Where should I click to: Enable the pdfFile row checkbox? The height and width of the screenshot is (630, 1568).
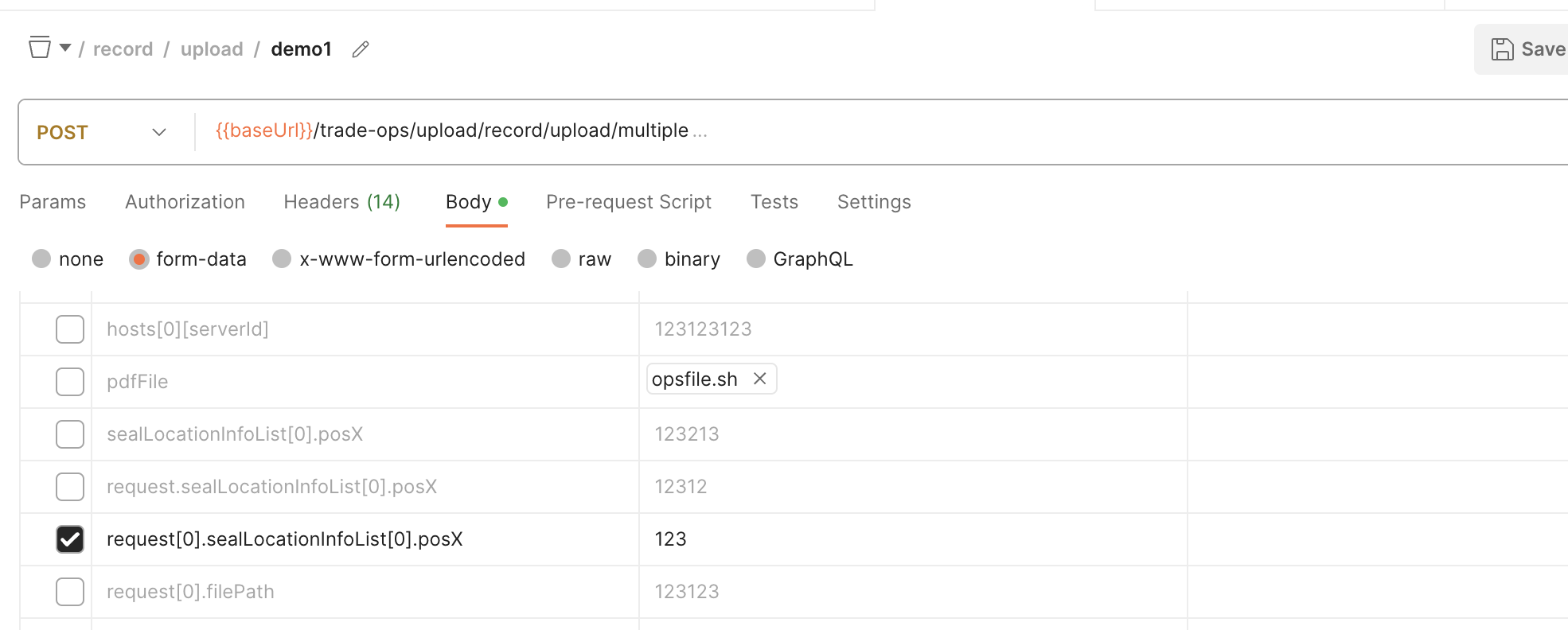click(x=70, y=382)
